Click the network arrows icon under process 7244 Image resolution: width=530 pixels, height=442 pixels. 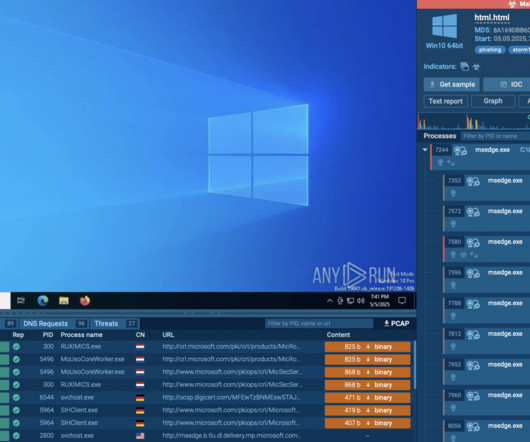[x=451, y=163]
